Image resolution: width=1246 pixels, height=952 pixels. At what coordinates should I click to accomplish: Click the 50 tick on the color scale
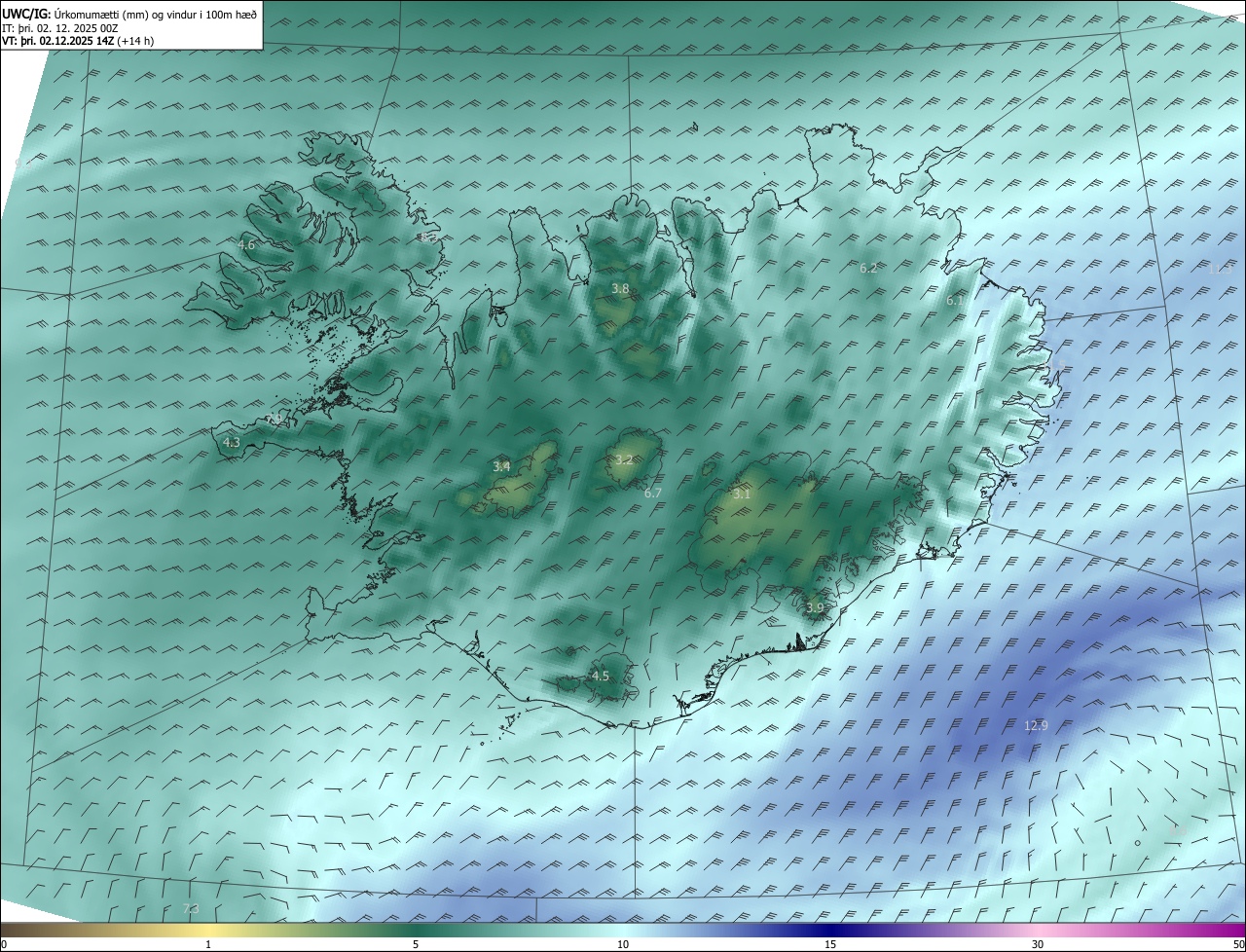[1238, 944]
